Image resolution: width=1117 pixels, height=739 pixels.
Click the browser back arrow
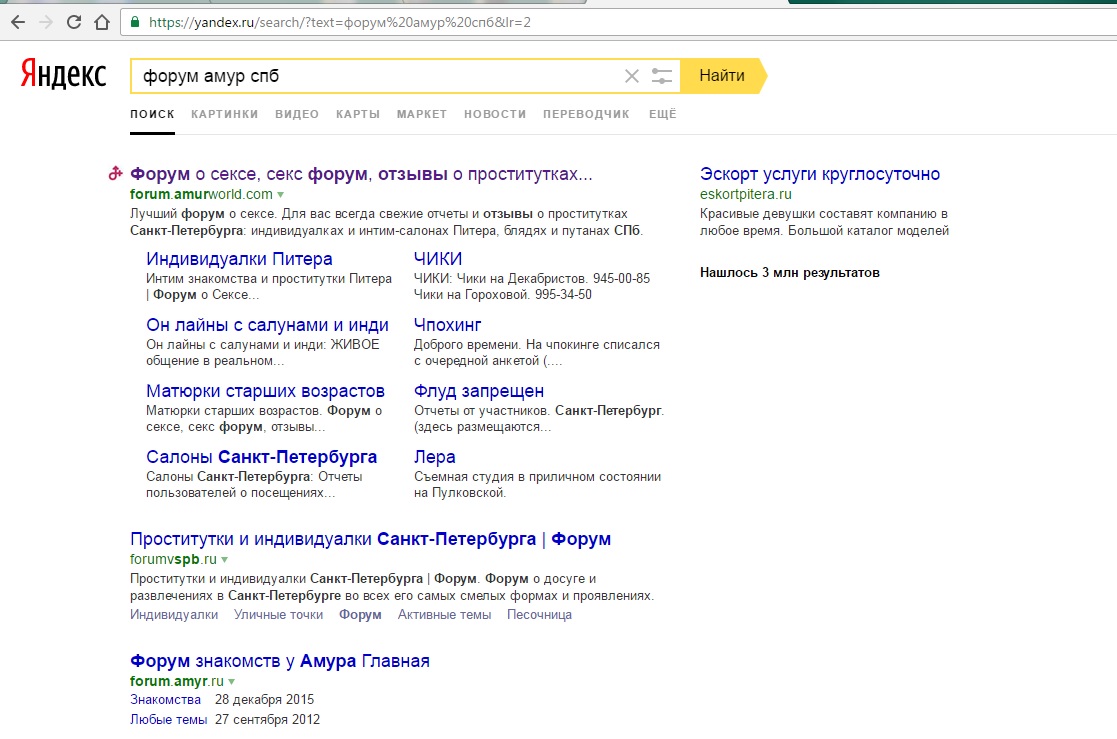[x=17, y=21]
